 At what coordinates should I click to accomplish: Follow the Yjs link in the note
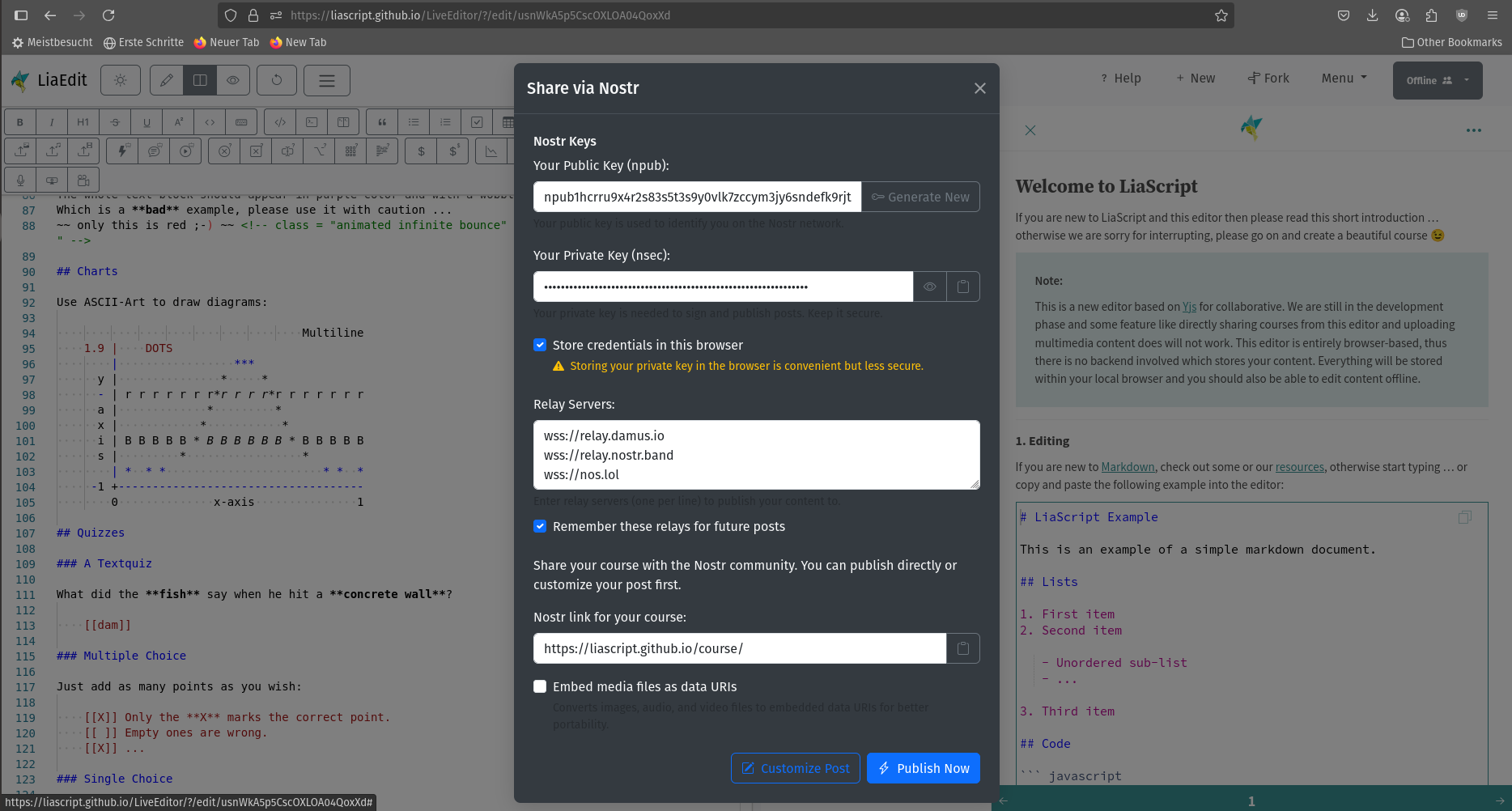pos(1189,307)
